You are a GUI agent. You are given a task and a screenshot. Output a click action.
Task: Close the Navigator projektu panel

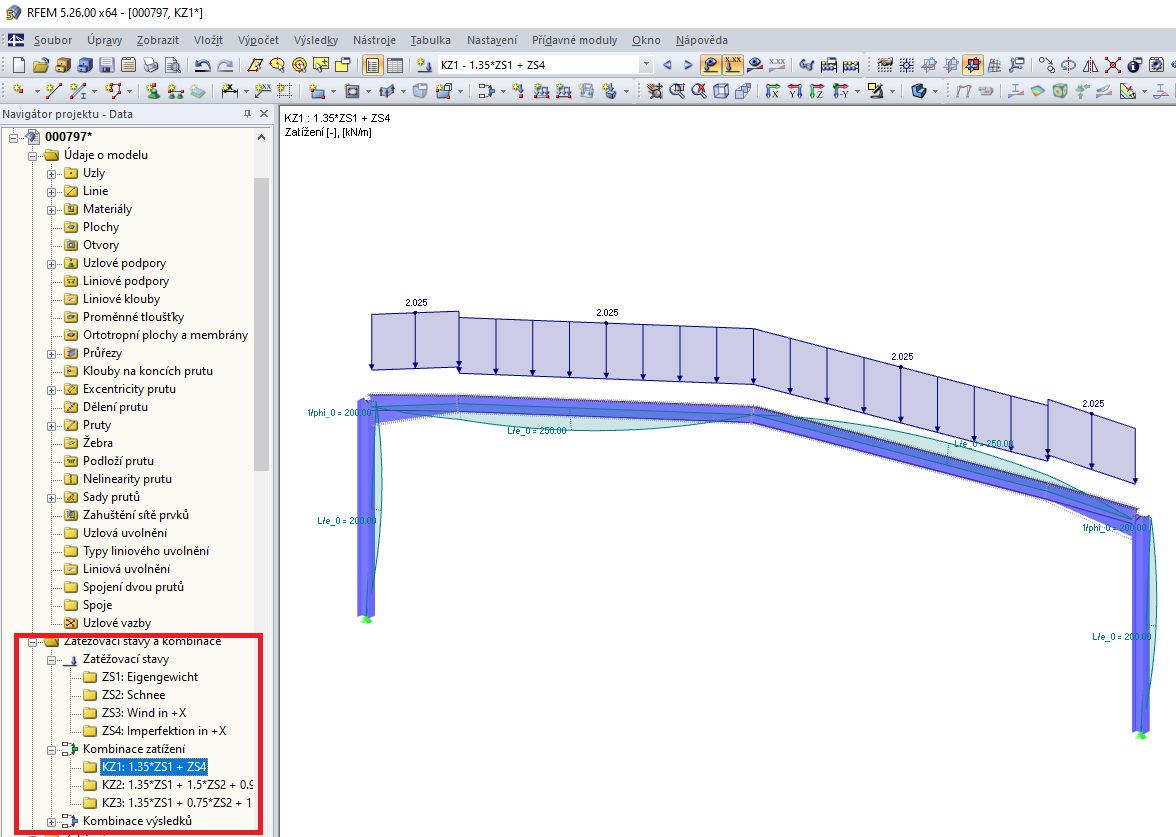(263, 114)
